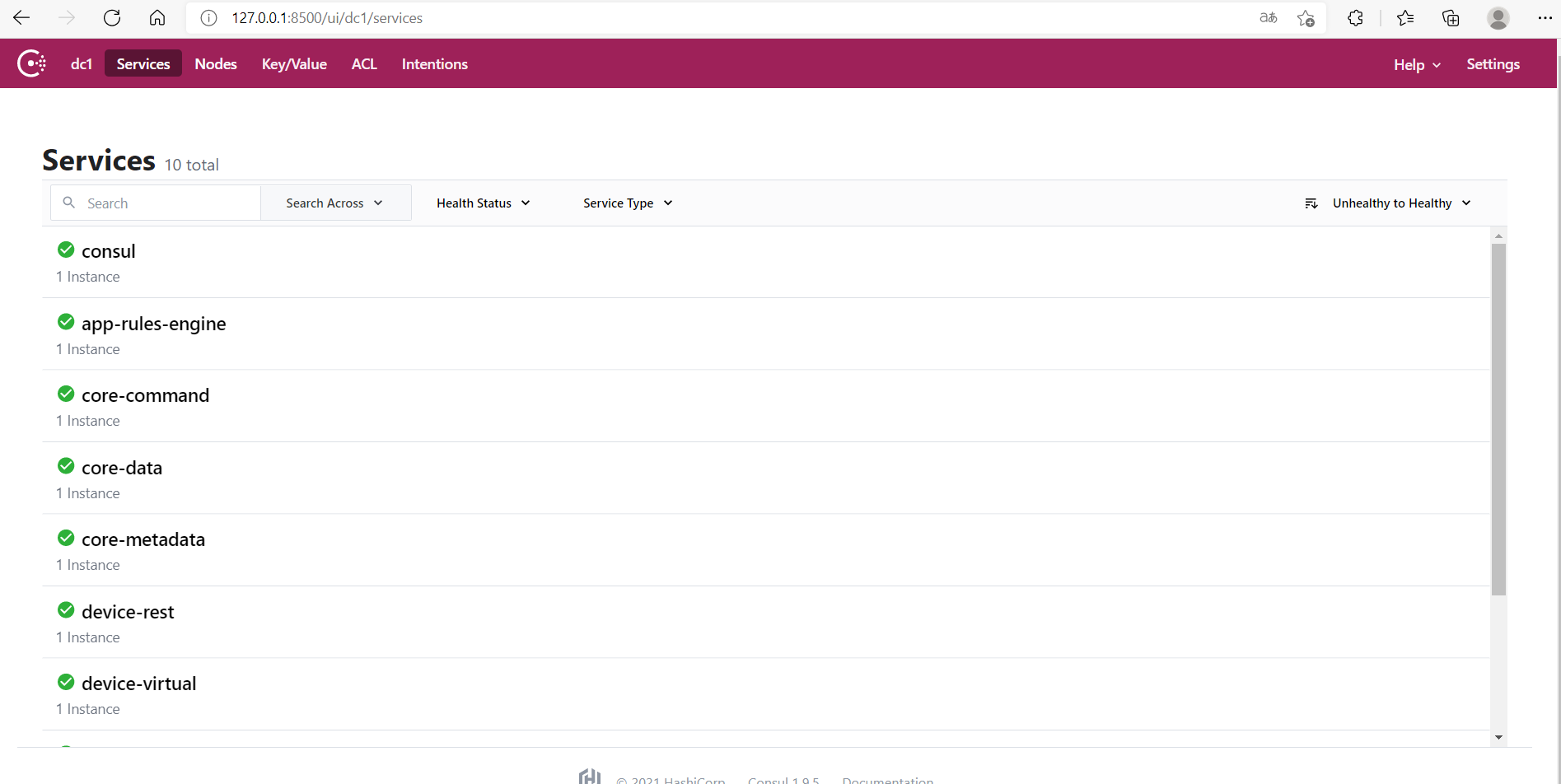1561x784 pixels.
Task: Focus the services Search field
Action: click(156, 203)
